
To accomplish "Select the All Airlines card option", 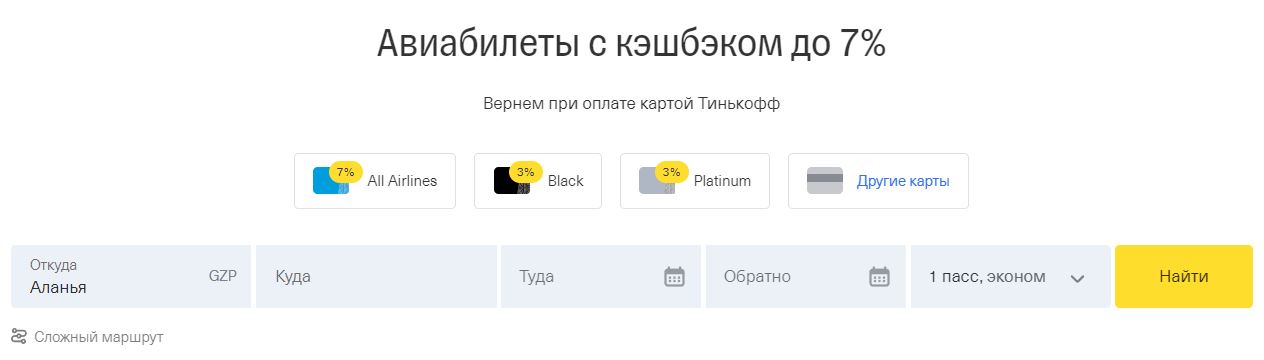I will click(375, 181).
